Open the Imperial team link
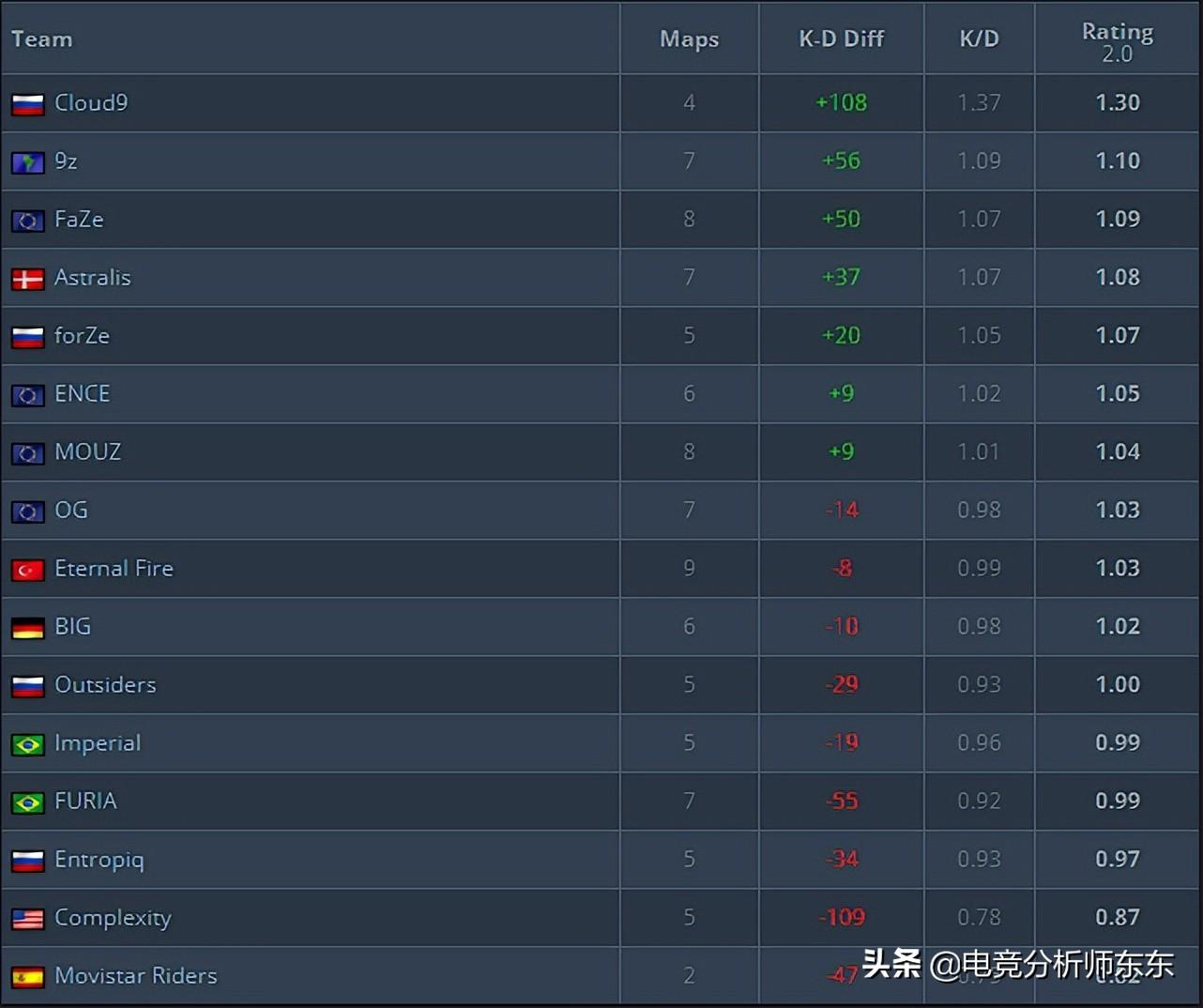 tap(98, 742)
